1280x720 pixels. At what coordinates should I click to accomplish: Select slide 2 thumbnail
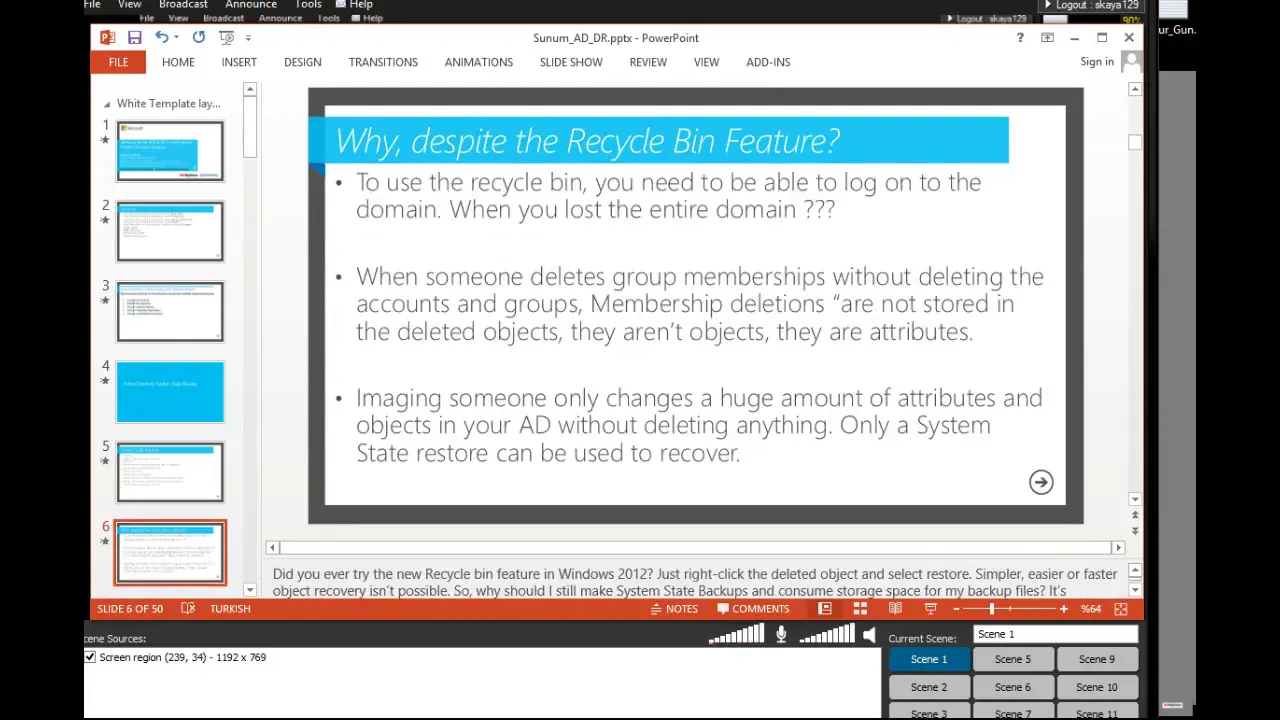[x=170, y=231]
